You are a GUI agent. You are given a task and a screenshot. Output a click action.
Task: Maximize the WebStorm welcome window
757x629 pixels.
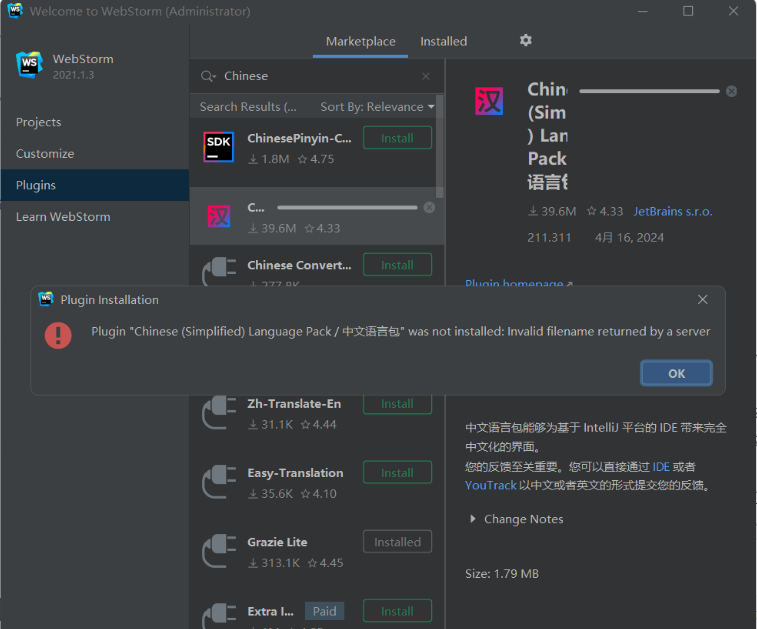point(687,11)
